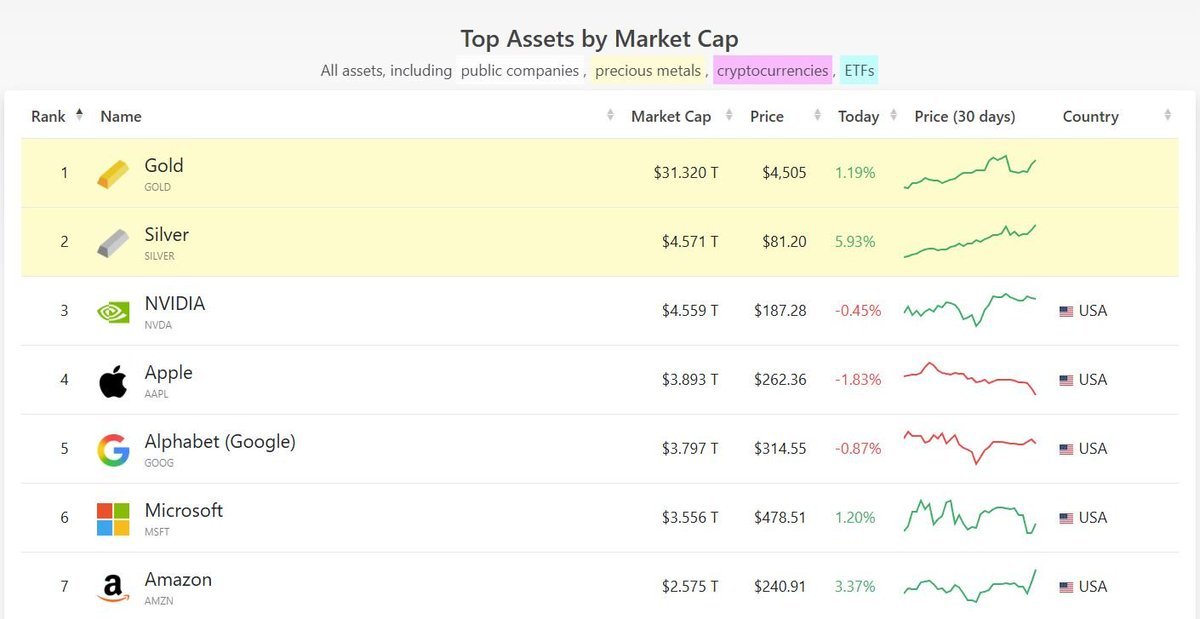Toggle the cryptocurrencies filter

coord(772,71)
